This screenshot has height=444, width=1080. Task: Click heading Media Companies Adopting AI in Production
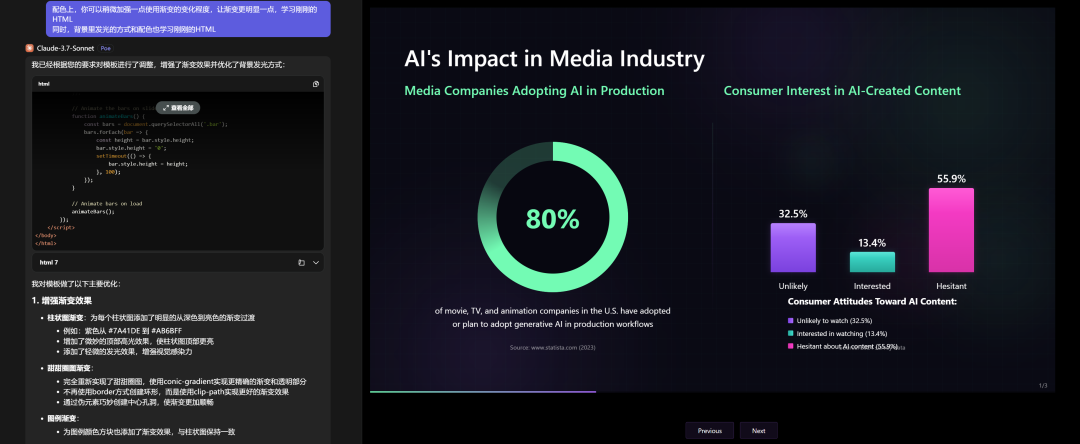click(534, 91)
